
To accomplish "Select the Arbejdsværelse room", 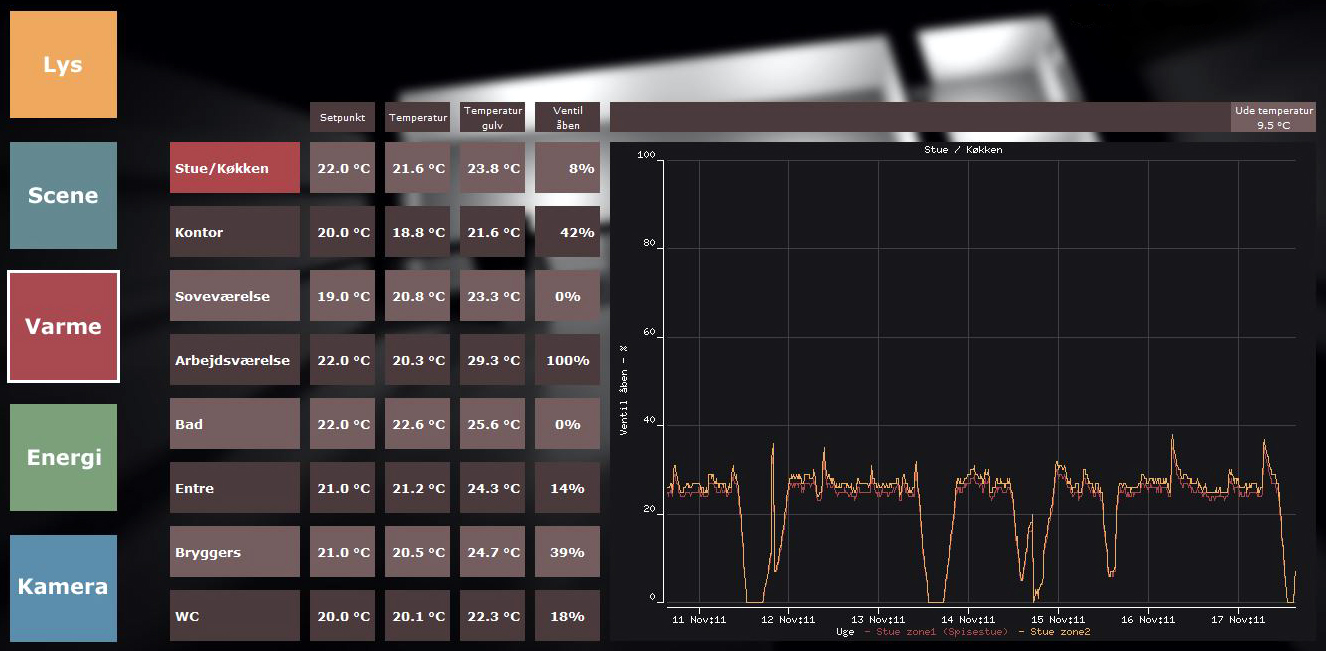I will pyautogui.click(x=235, y=360).
